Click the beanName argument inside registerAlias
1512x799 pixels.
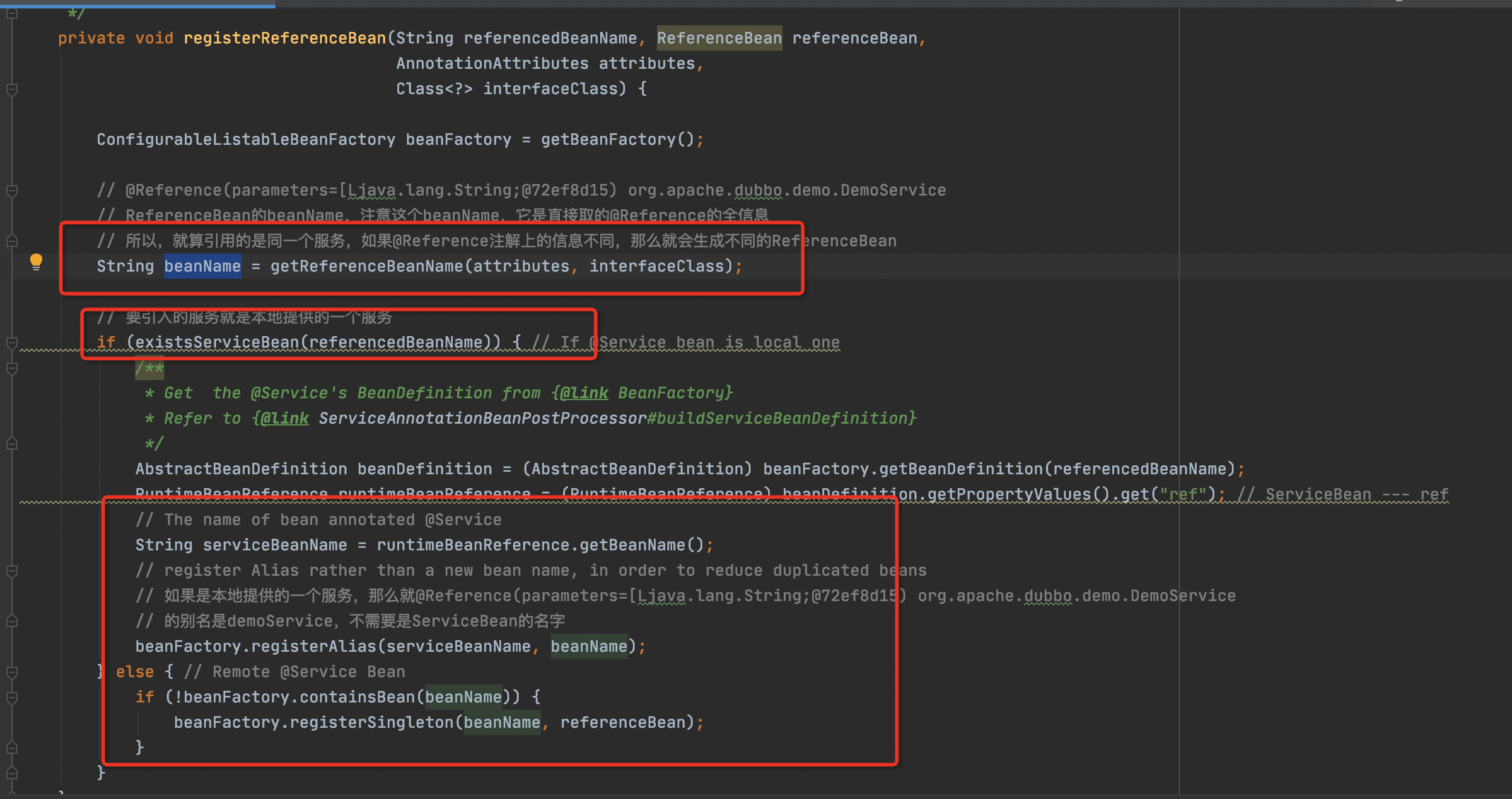coord(589,646)
